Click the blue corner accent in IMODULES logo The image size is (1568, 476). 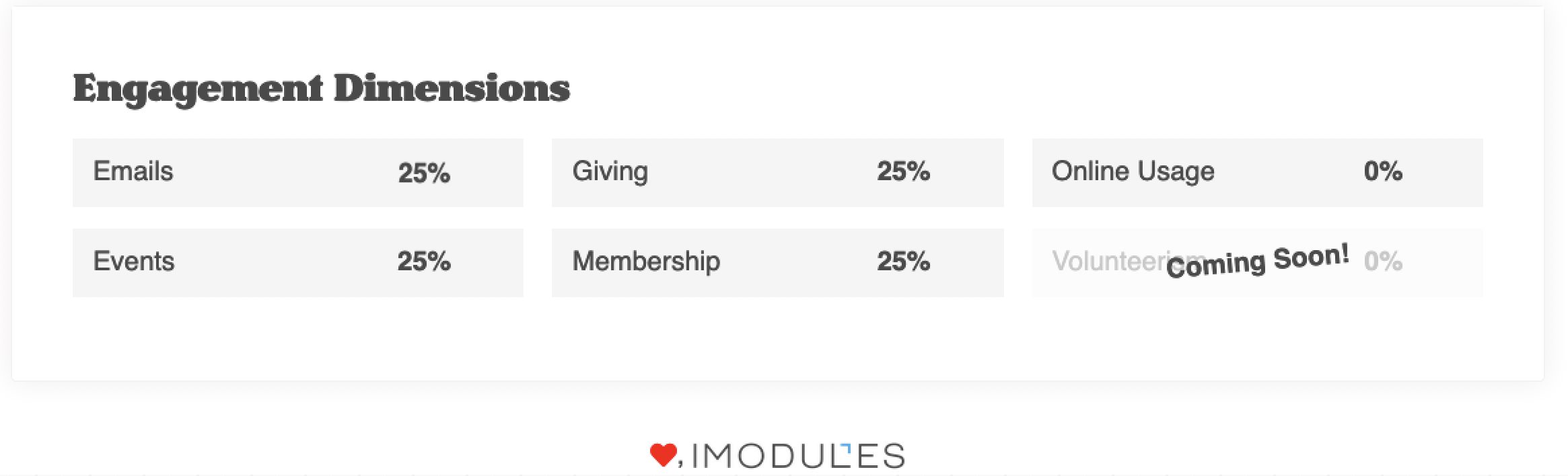tap(847, 447)
